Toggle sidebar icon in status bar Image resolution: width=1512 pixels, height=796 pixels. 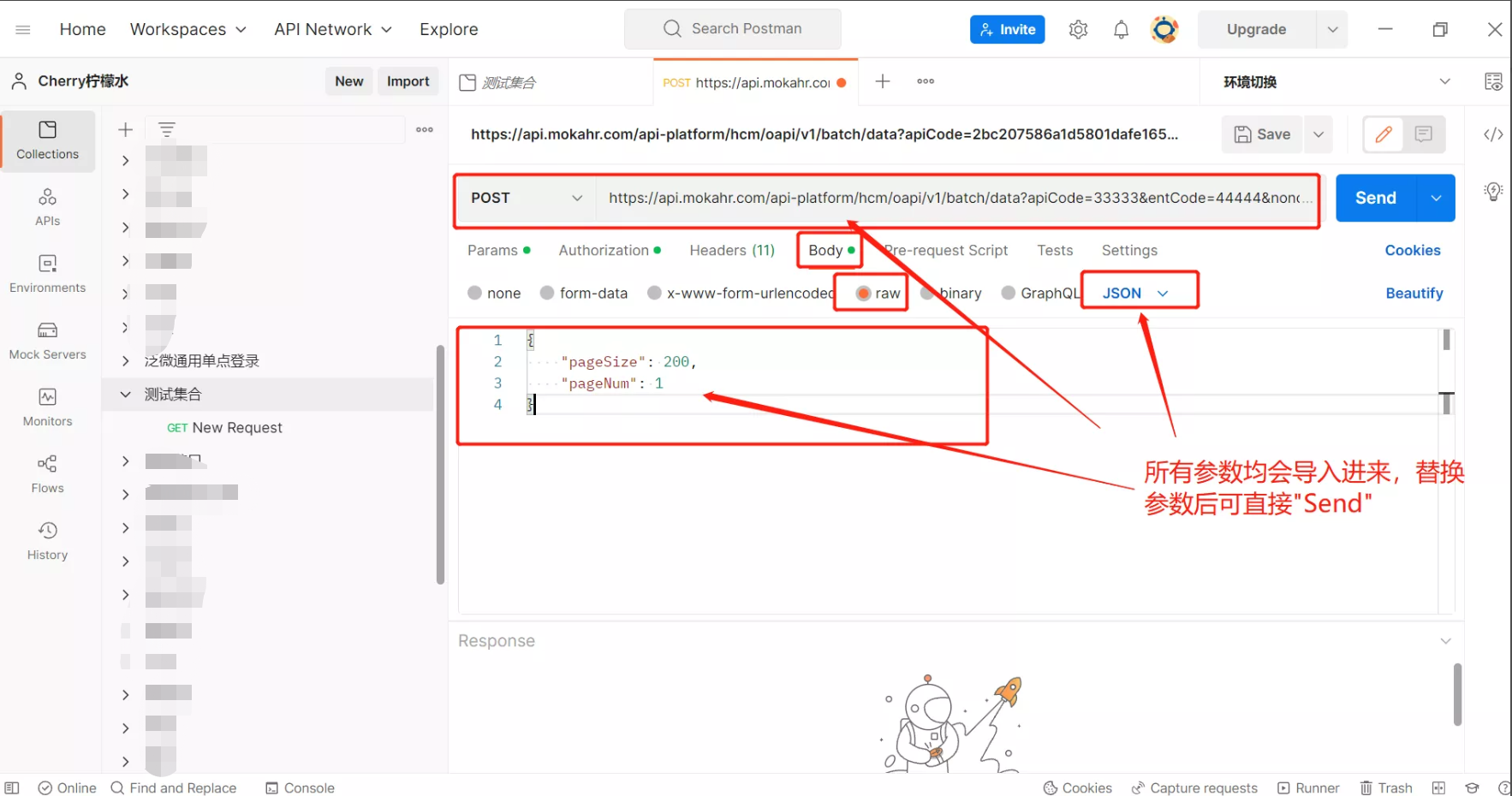[x=12, y=787]
